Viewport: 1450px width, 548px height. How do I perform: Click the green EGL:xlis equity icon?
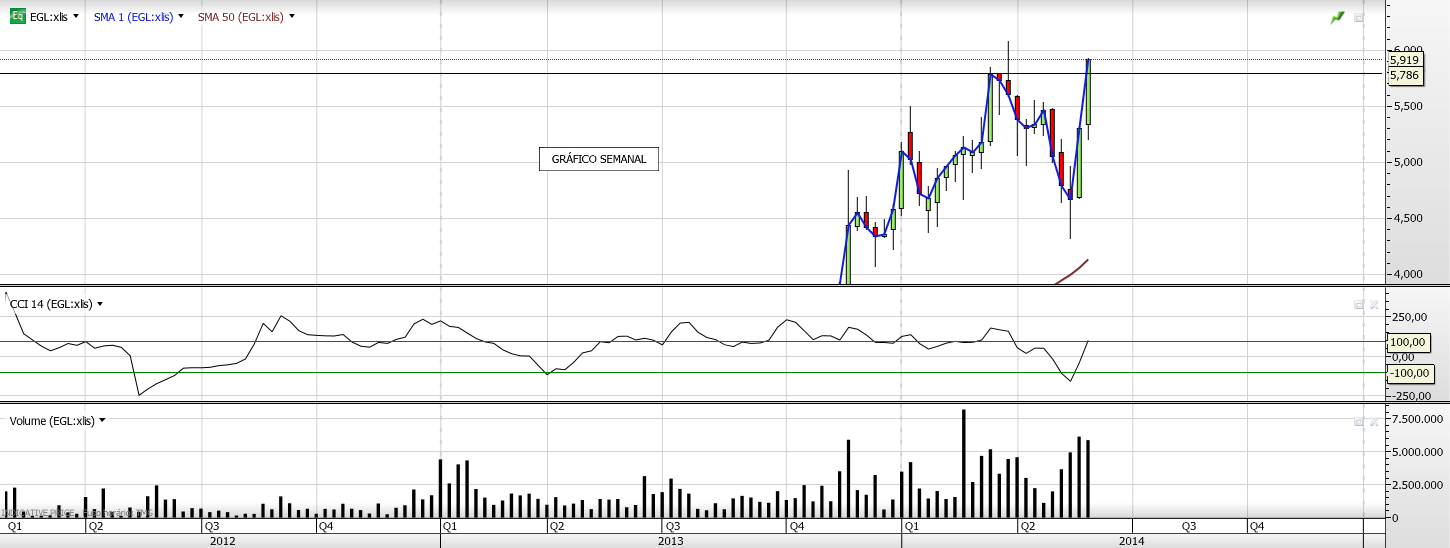coord(18,17)
